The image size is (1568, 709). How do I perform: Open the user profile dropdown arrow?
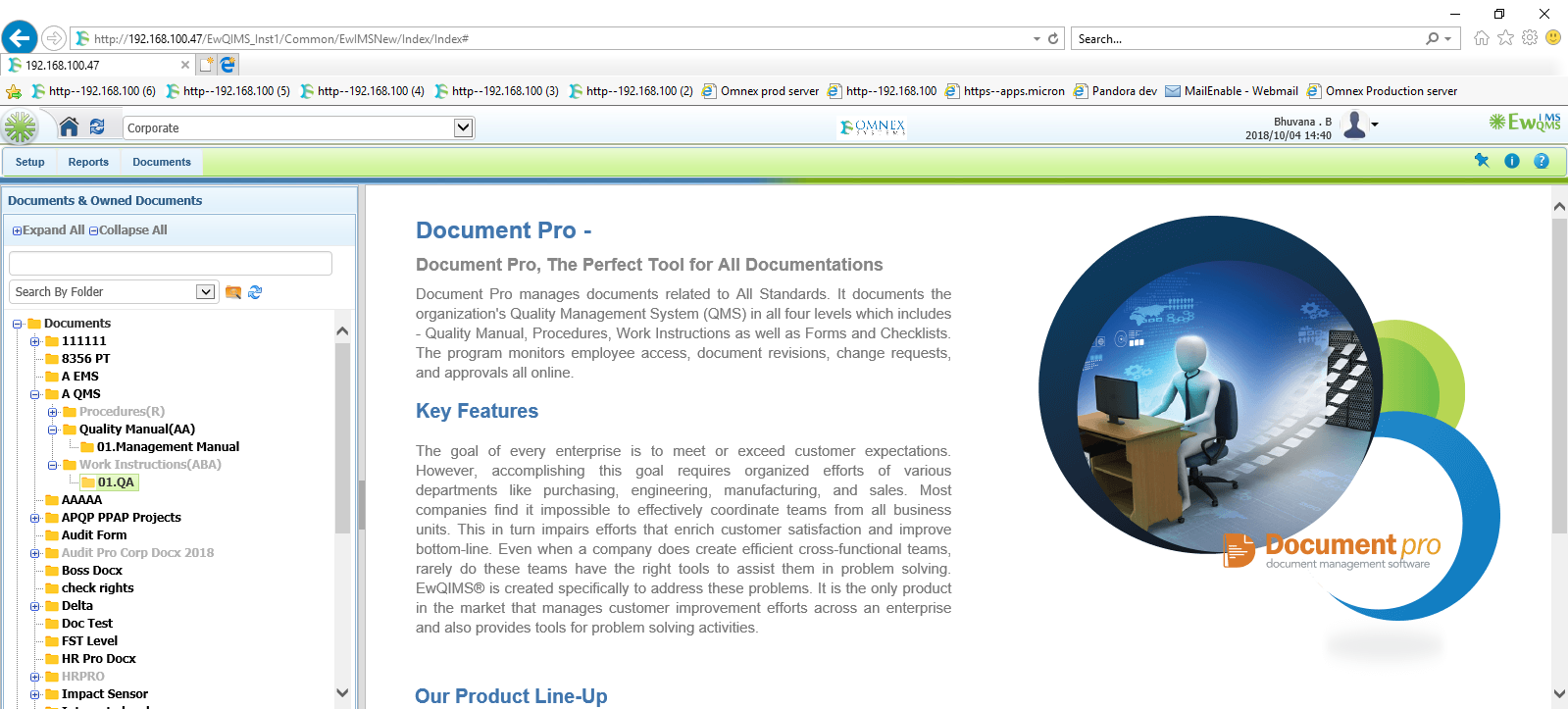[x=1375, y=125]
